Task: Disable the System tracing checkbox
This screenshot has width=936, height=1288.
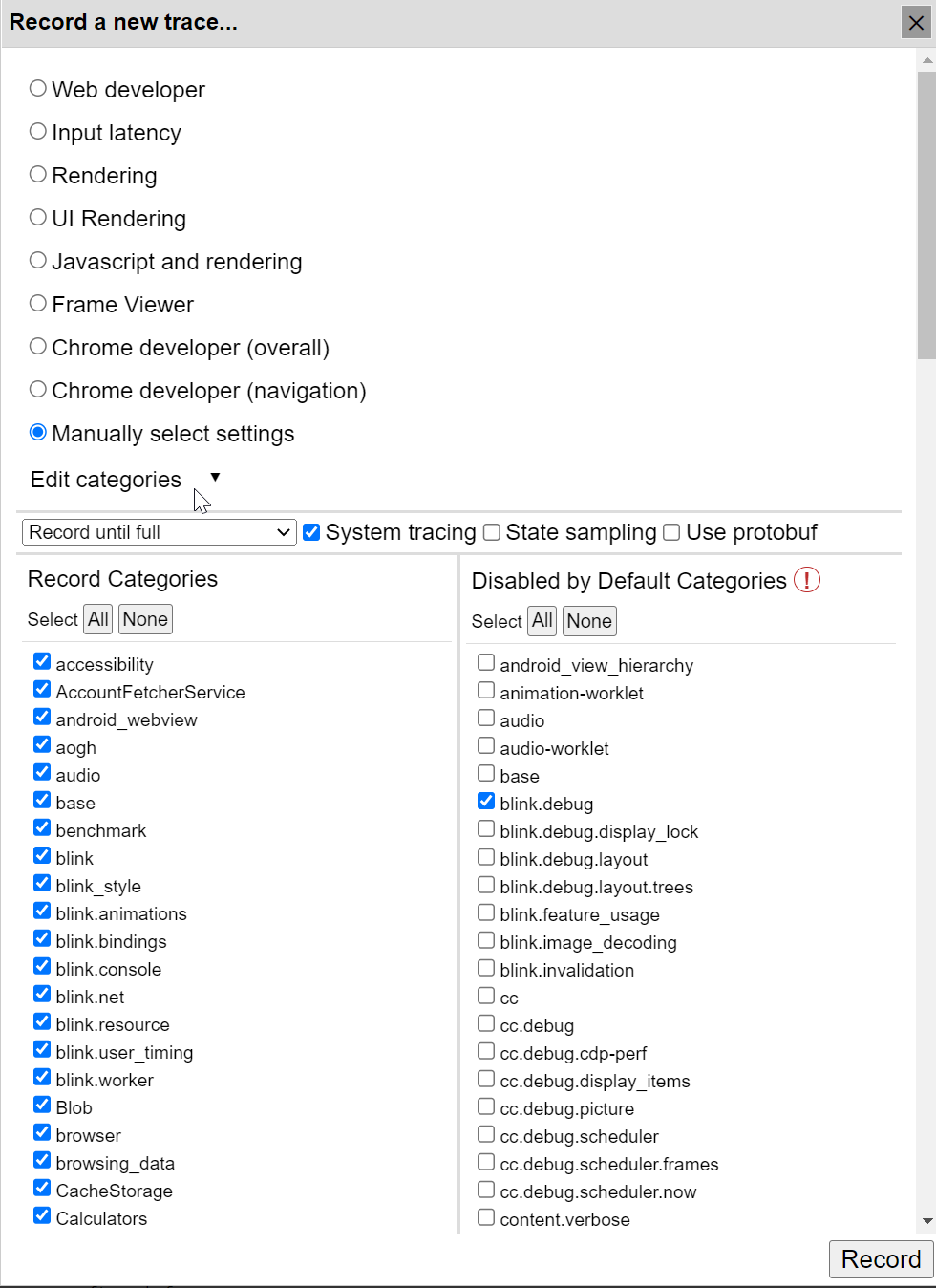Action: tap(311, 531)
